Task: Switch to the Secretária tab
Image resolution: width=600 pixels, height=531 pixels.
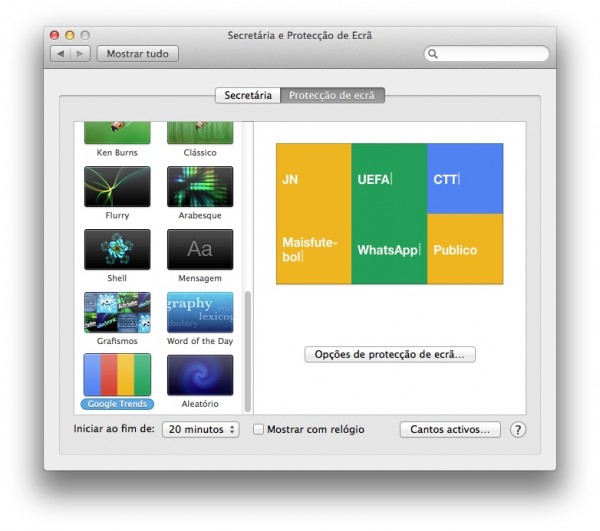Action: tap(248, 95)
